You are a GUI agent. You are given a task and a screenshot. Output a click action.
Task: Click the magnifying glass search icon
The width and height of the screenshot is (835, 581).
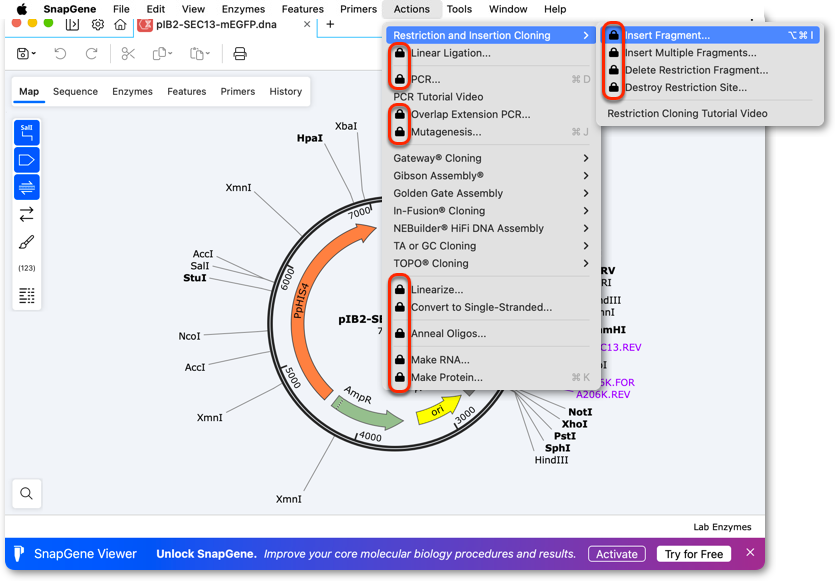coord(27,493)
